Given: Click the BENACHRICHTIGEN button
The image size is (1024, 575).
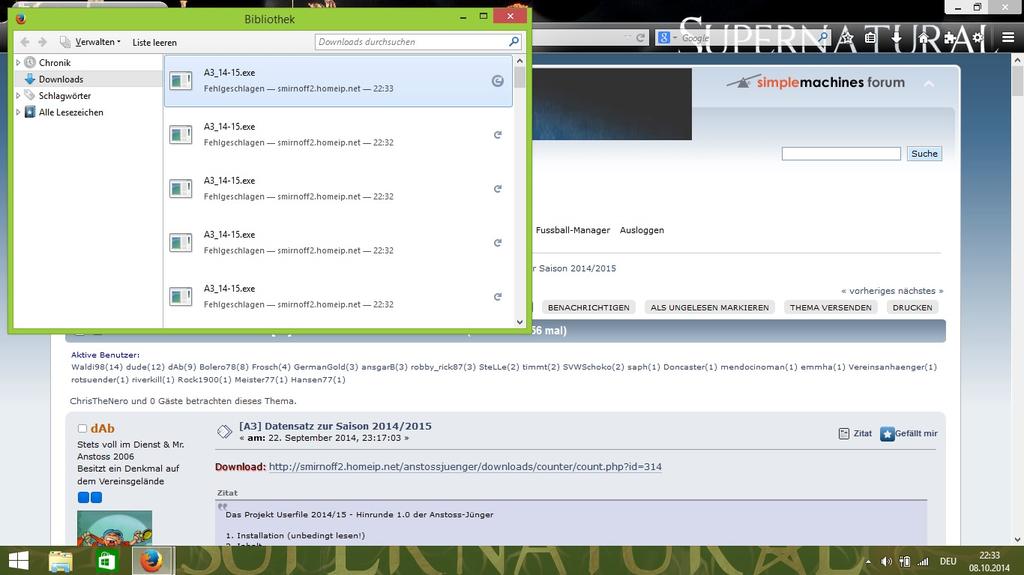Looking at the screenshot, I should pyautogui.click(x=588, y=308).
